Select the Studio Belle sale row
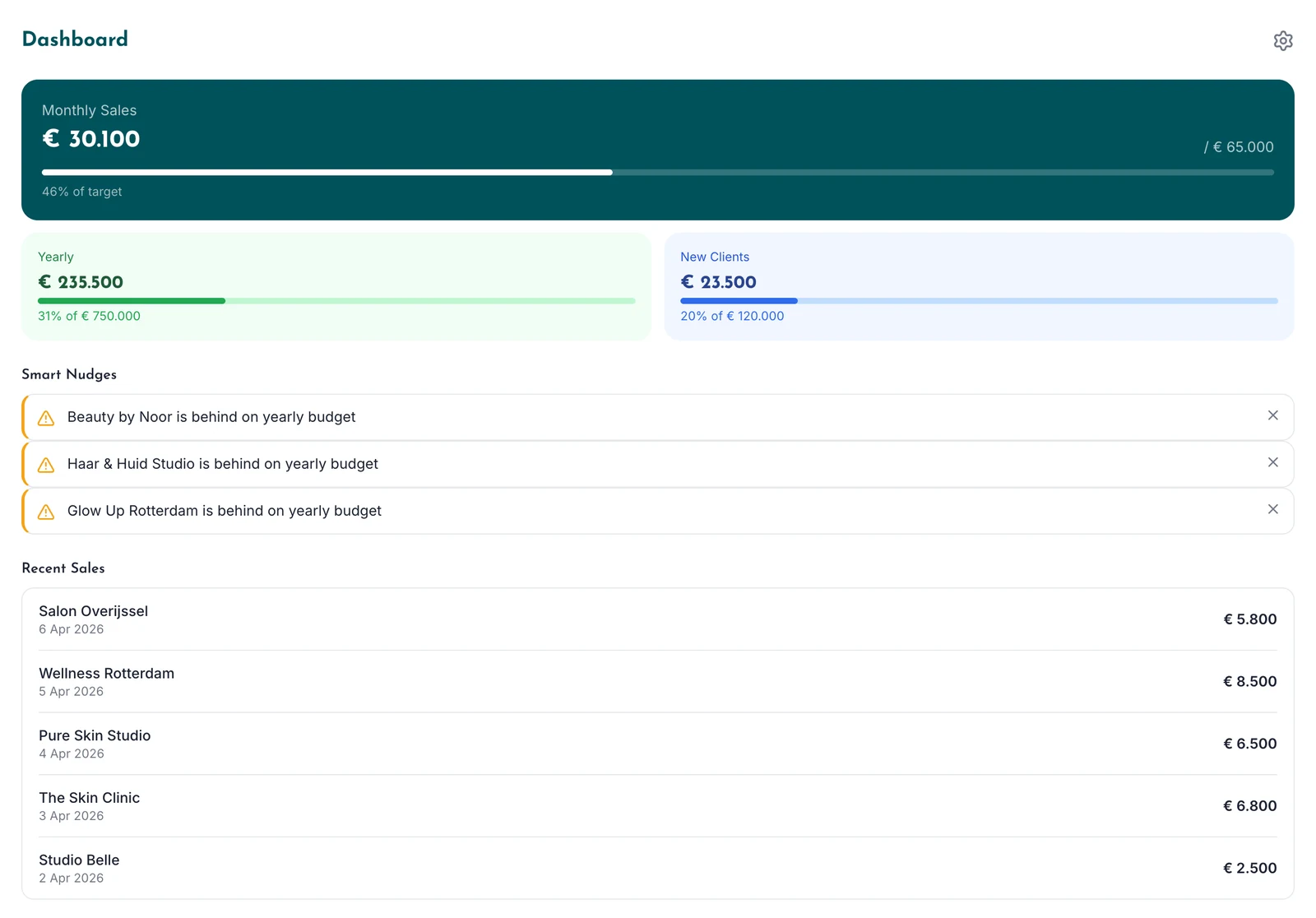This screenshot has width=1316, height=918. coord(658,868)
